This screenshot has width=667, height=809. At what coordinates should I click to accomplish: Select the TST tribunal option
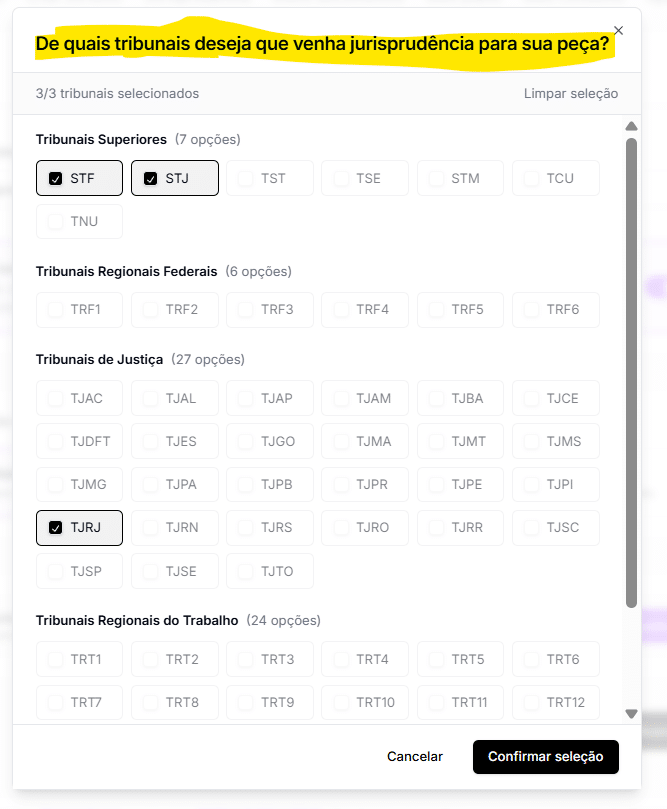(246, 179)
